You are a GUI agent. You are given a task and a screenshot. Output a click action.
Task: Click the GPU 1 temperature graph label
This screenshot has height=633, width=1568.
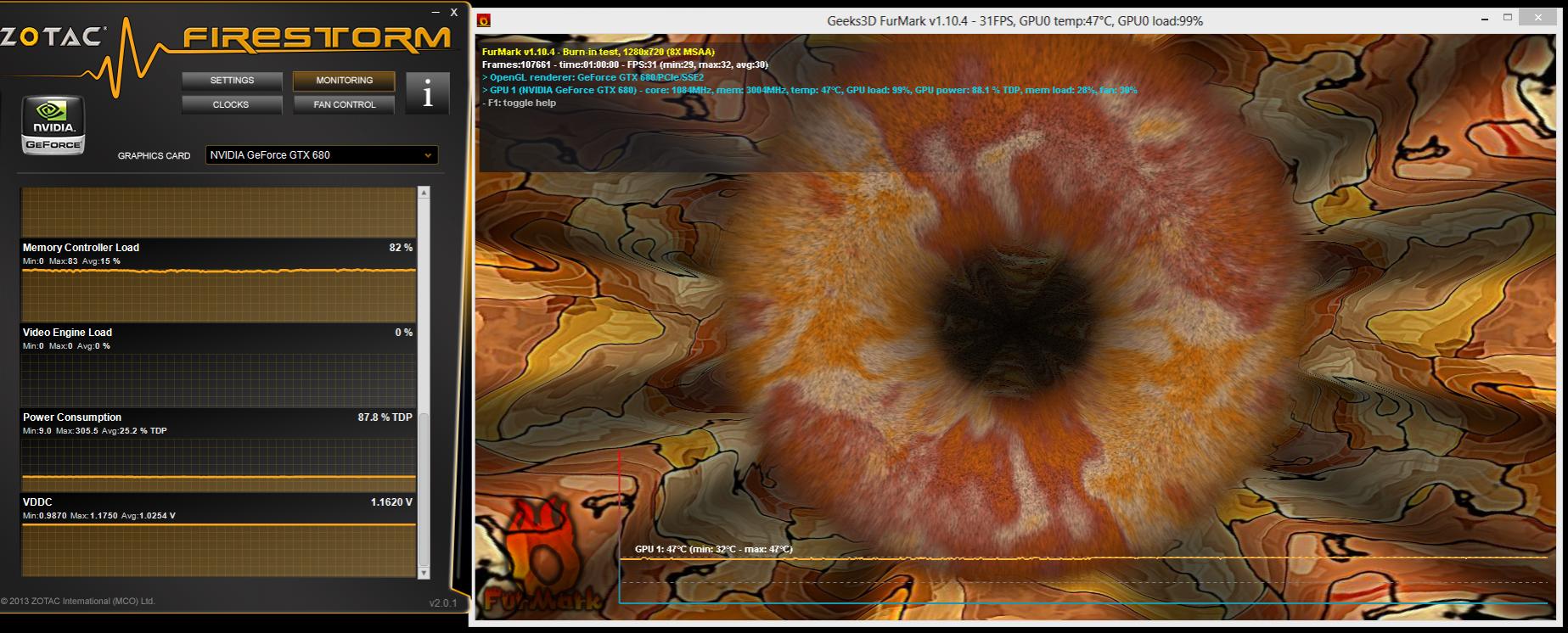[713, 549]
